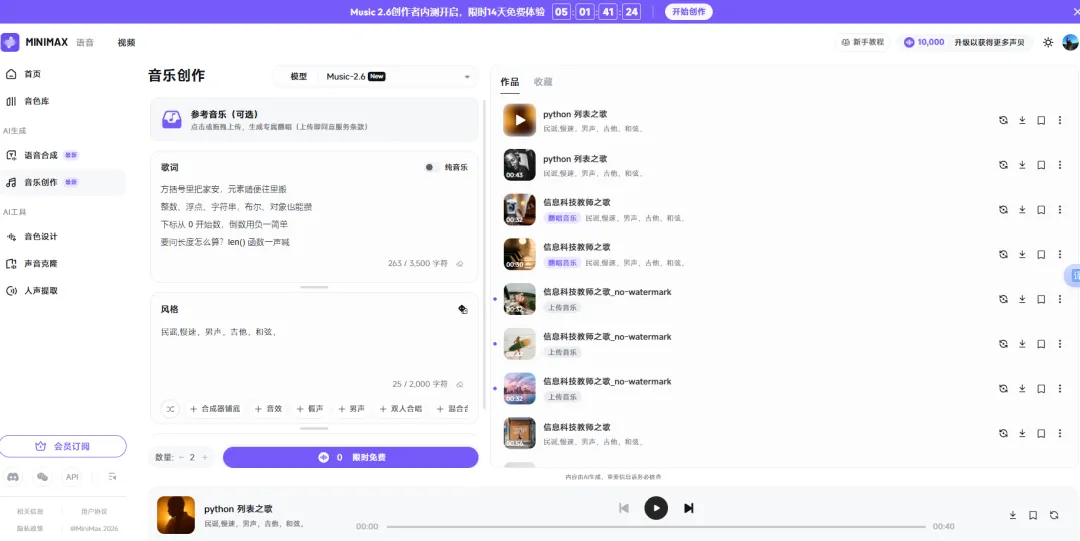Clear lyrics with the eraser icon
The image size is (1080, 541).
(x=460, y=263)
